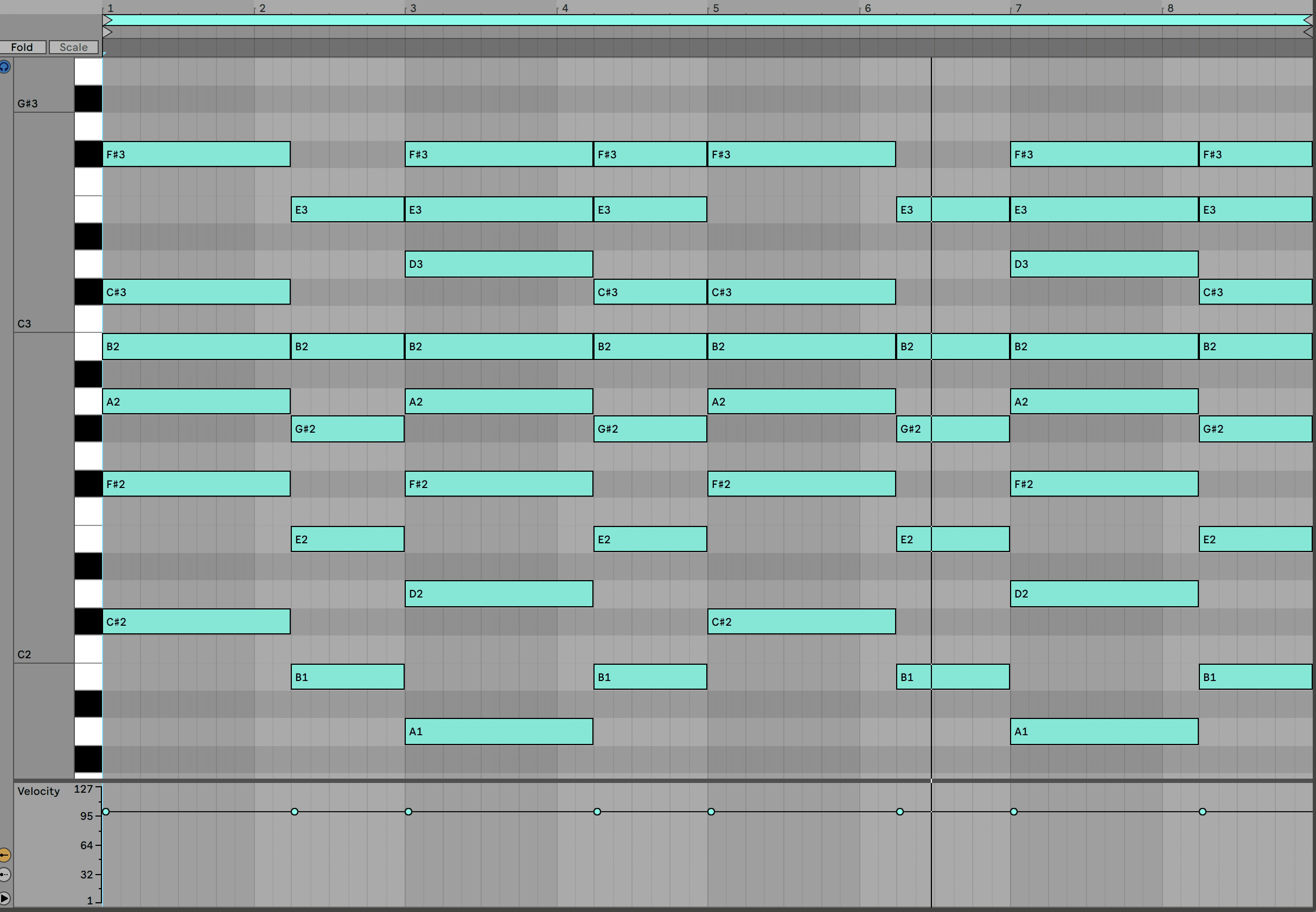
Task: Select the F#3 note starting at bar 3
Action: [499, 155]
